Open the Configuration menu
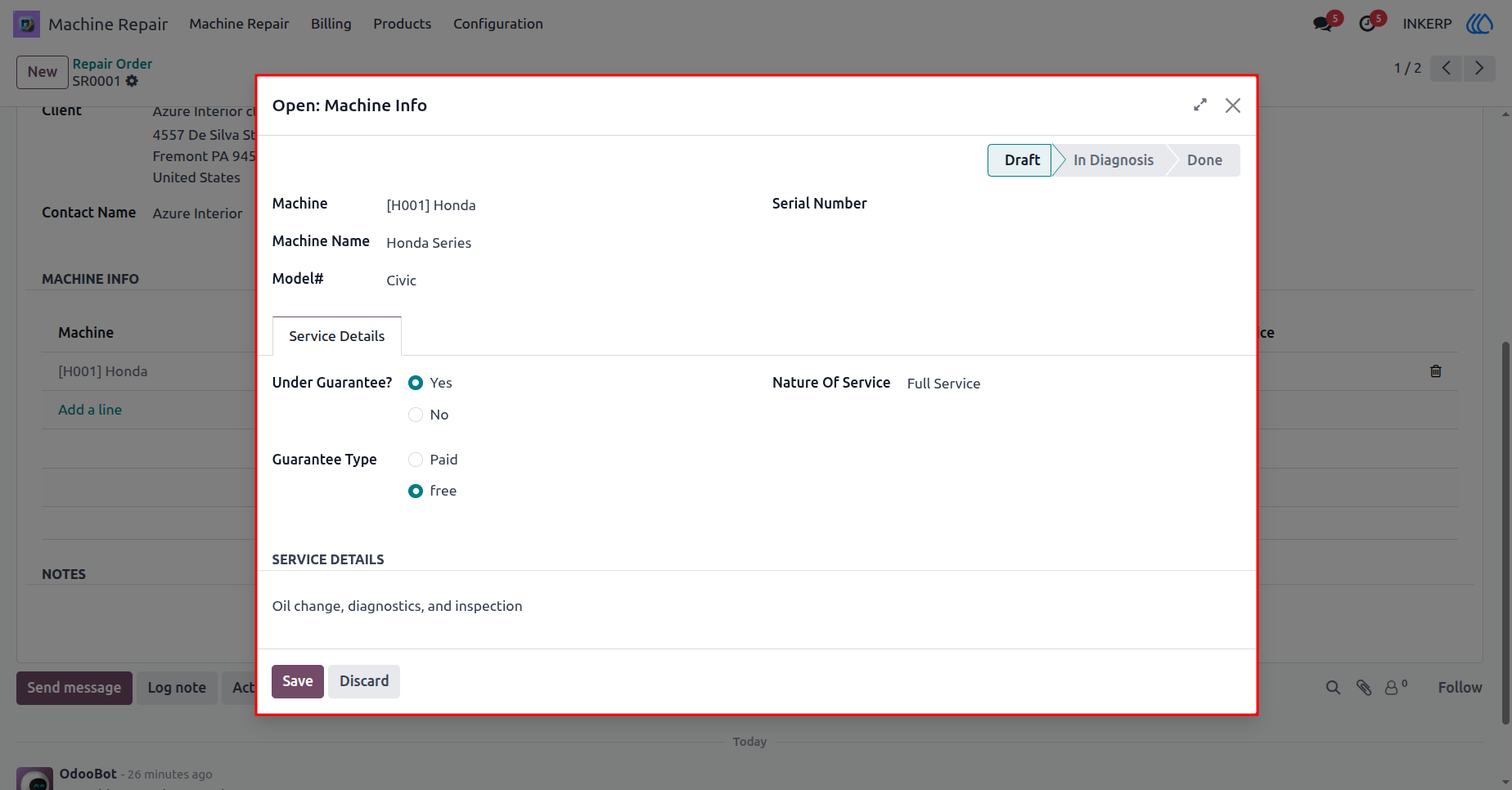The height and width of the screenshot is (790, 1512). (x=497, y=24)
